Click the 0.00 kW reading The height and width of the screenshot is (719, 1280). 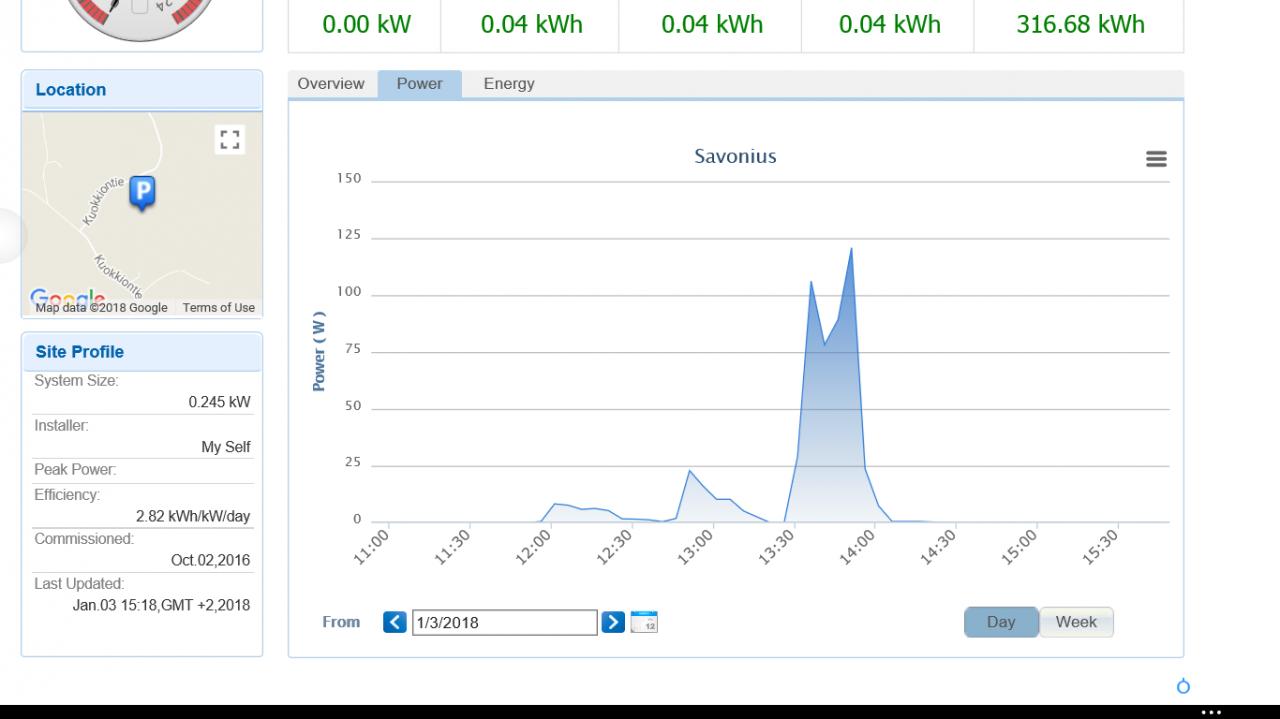[x=366, y=25]
